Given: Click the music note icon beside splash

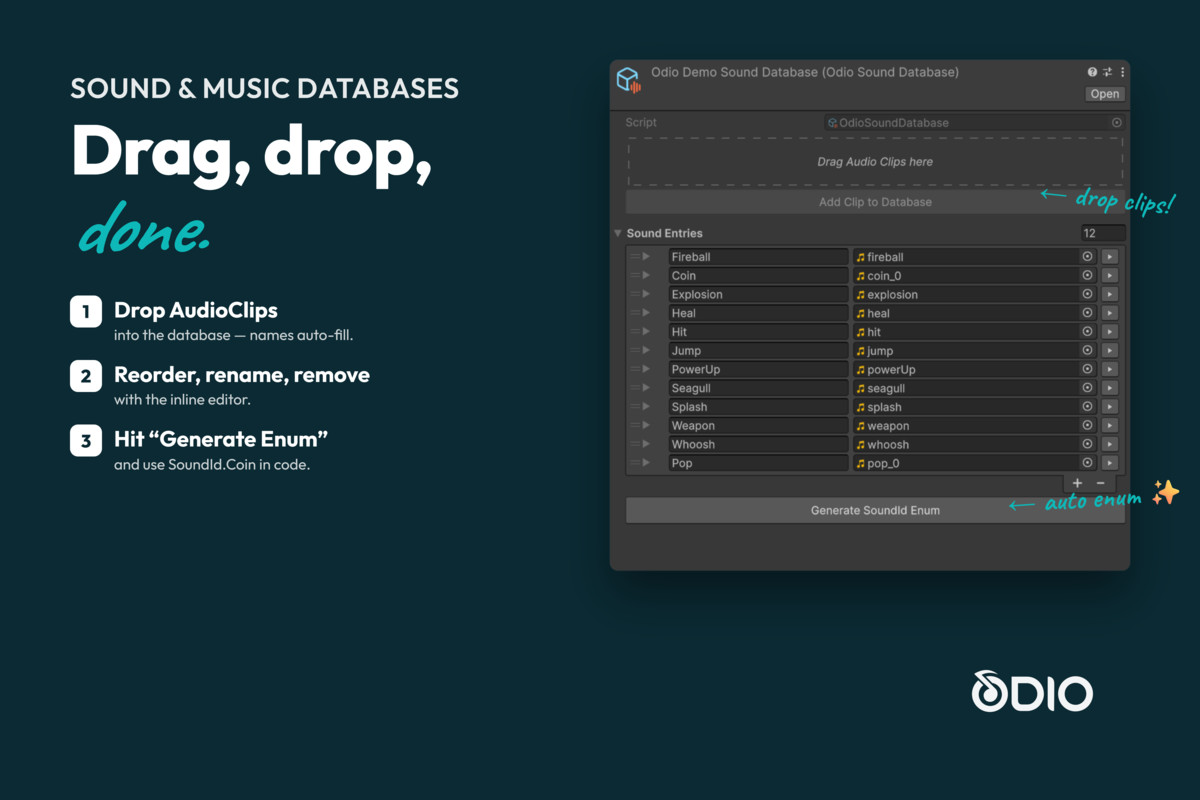Looking at the screenshot, I should click(860, 407).
